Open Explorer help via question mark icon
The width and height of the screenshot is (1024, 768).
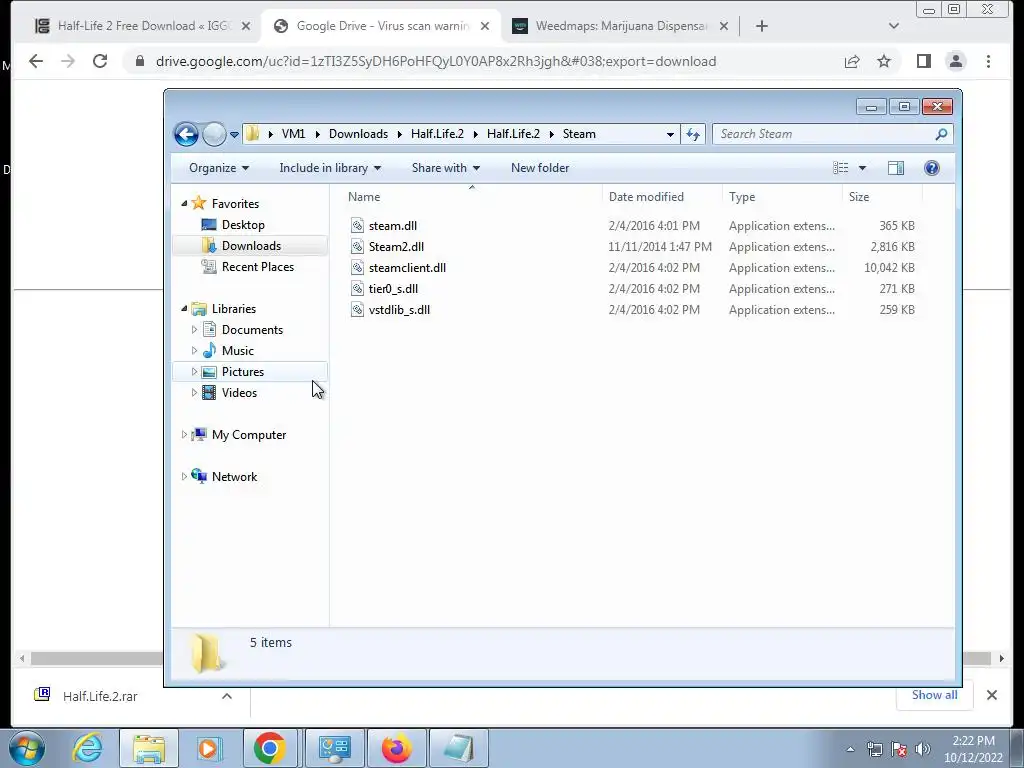(x=932, y=168)
